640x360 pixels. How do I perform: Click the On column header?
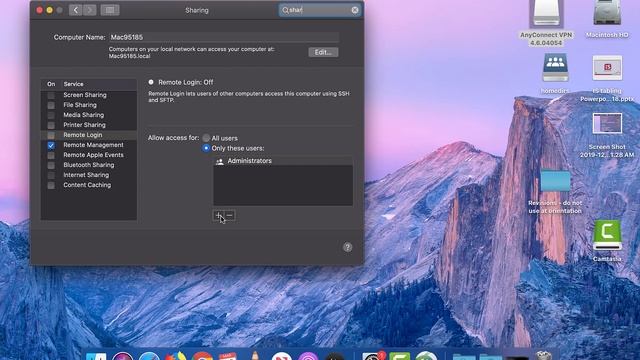(51, 84)
